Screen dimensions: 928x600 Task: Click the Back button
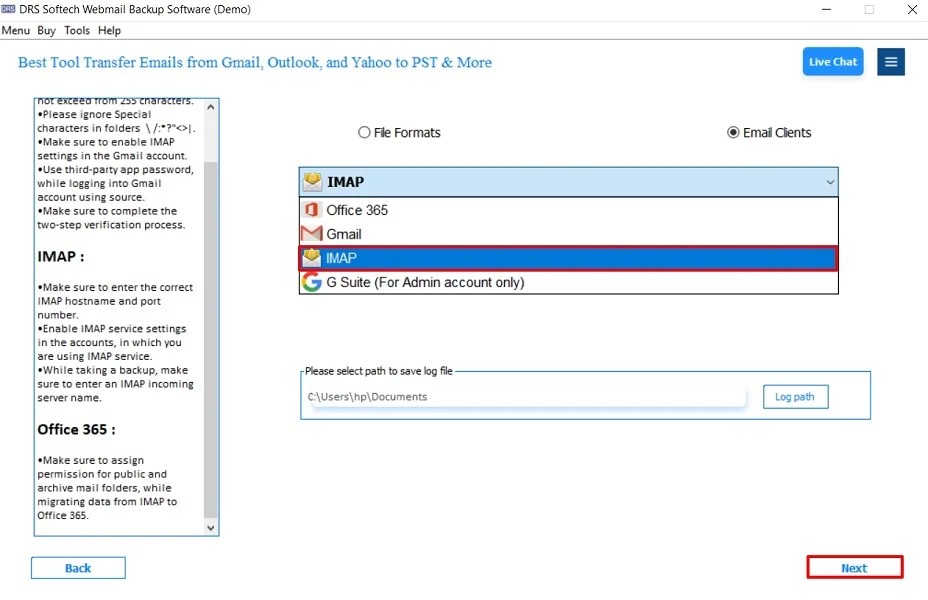pos(78,567)
